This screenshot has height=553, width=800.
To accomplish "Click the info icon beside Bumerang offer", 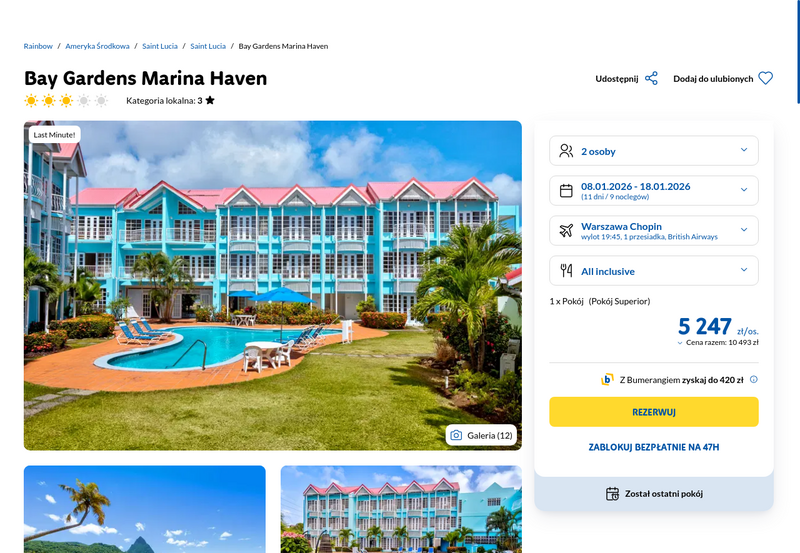I will (x=754, y=379).
